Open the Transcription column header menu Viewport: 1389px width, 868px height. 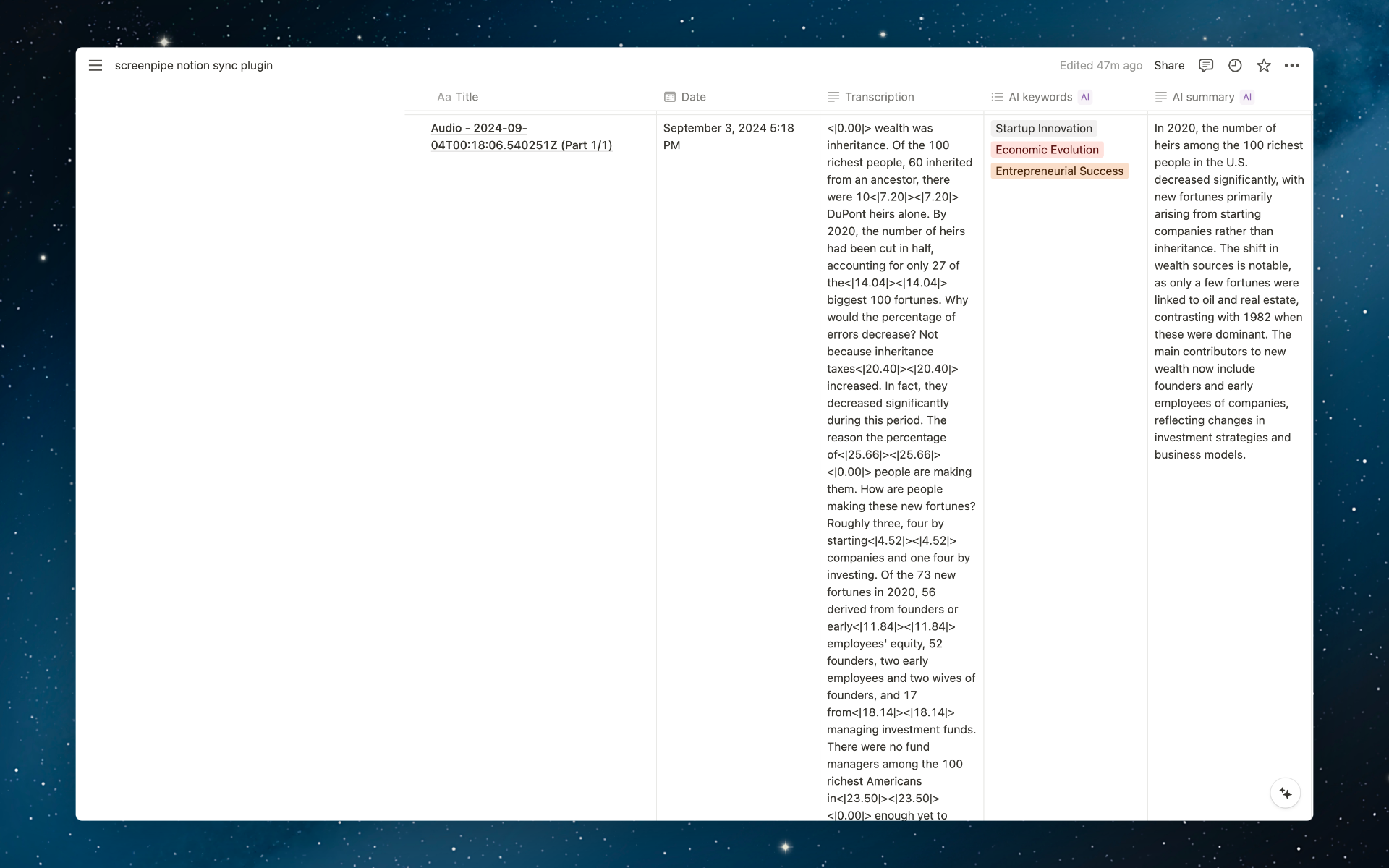879,97
